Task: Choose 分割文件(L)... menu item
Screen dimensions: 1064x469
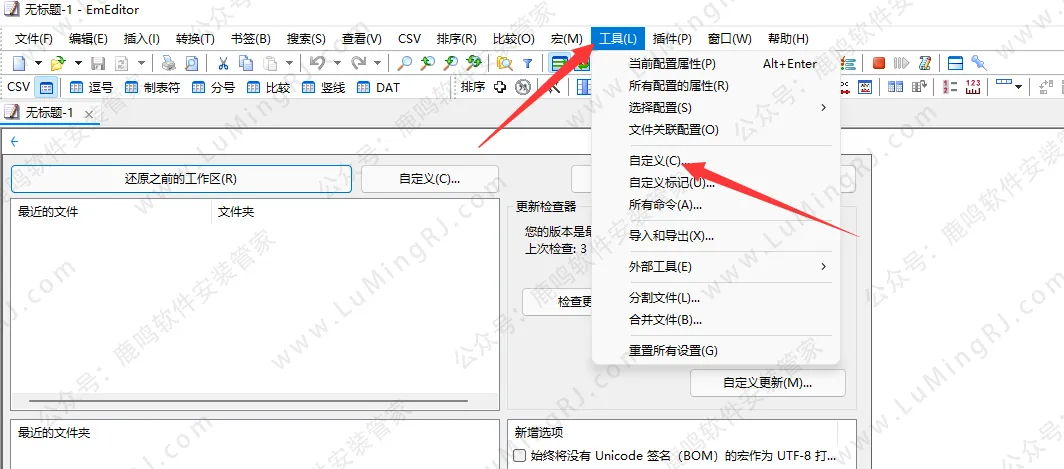Action: pyautogui.click(x=716, y=298)
